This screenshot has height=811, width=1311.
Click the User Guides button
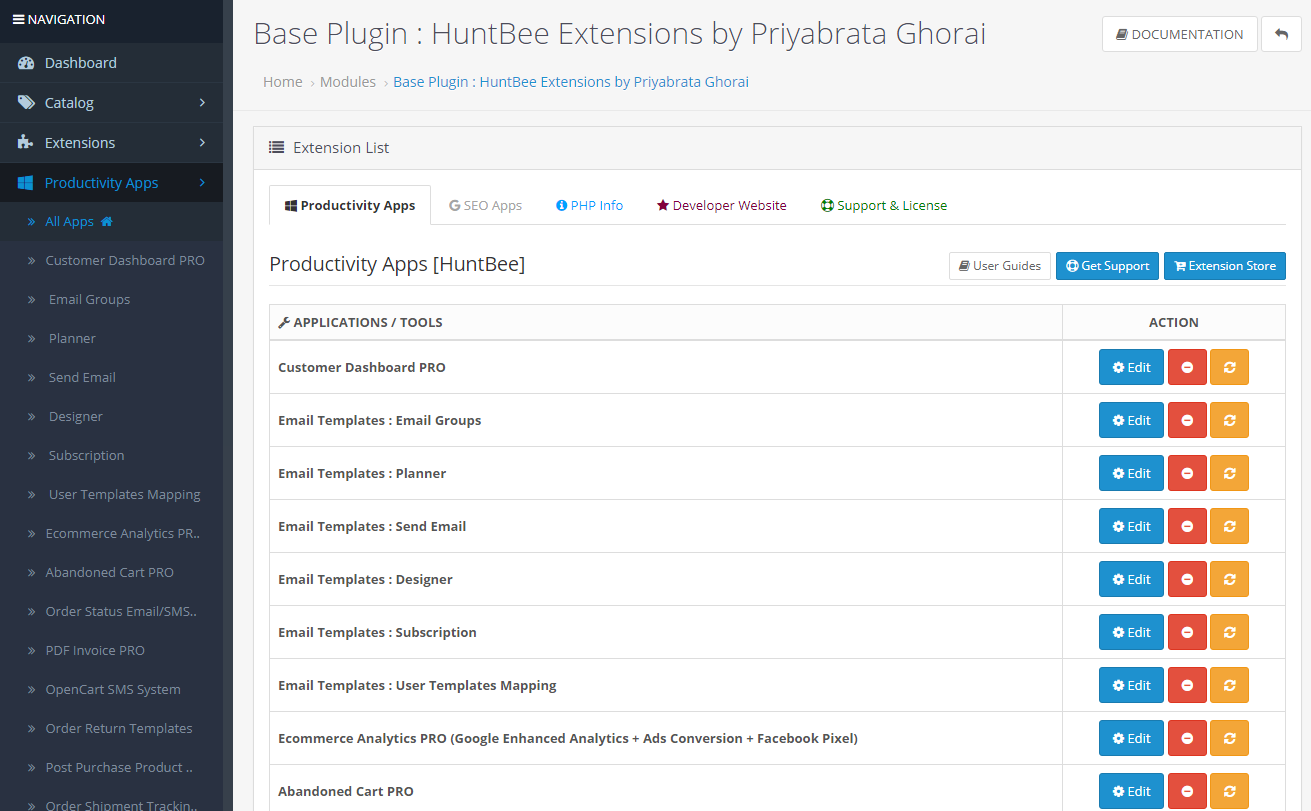coord(1000,266)
